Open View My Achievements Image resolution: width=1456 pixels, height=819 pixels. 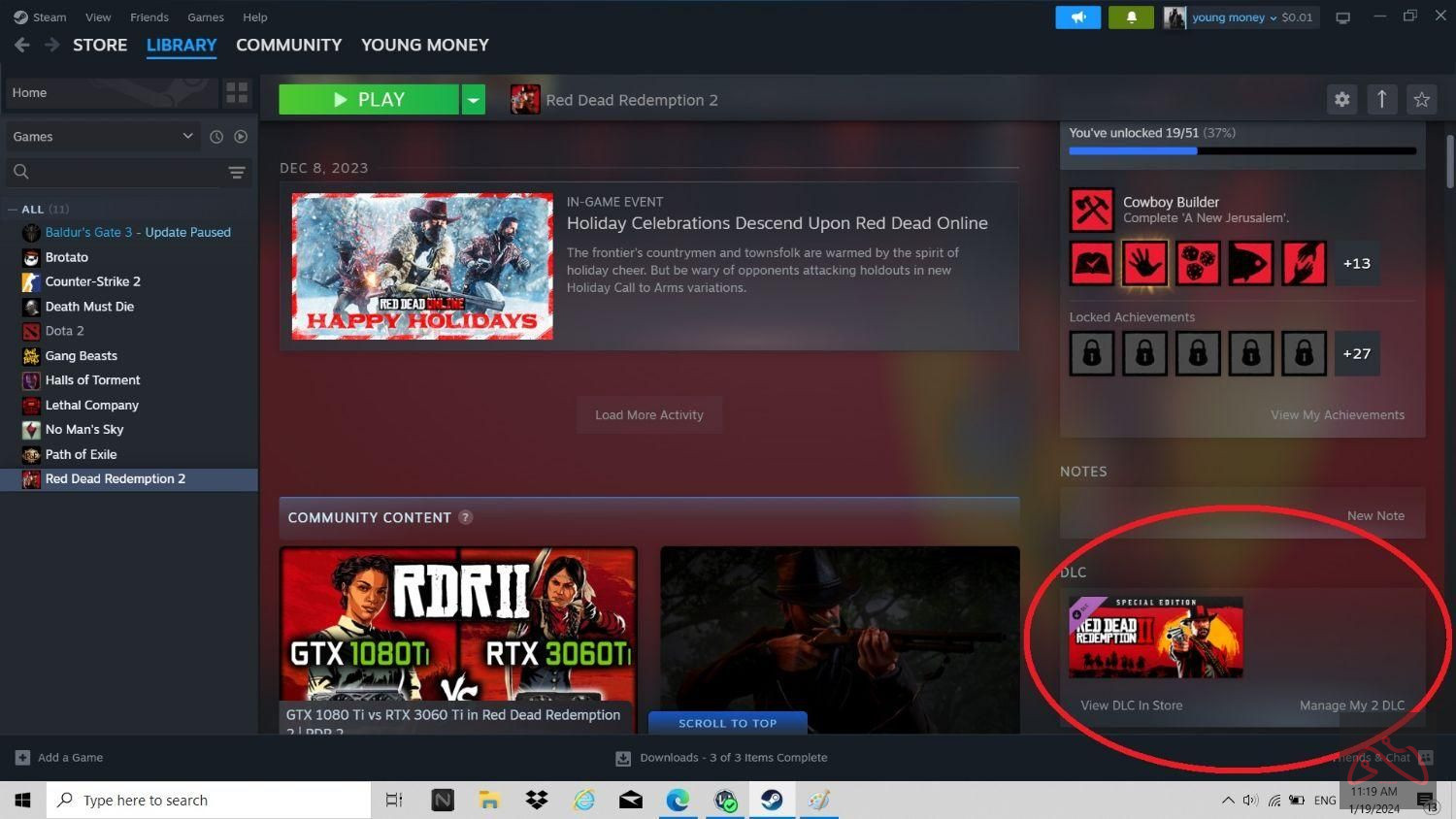pyautogui.click(x=1337, y=414)
